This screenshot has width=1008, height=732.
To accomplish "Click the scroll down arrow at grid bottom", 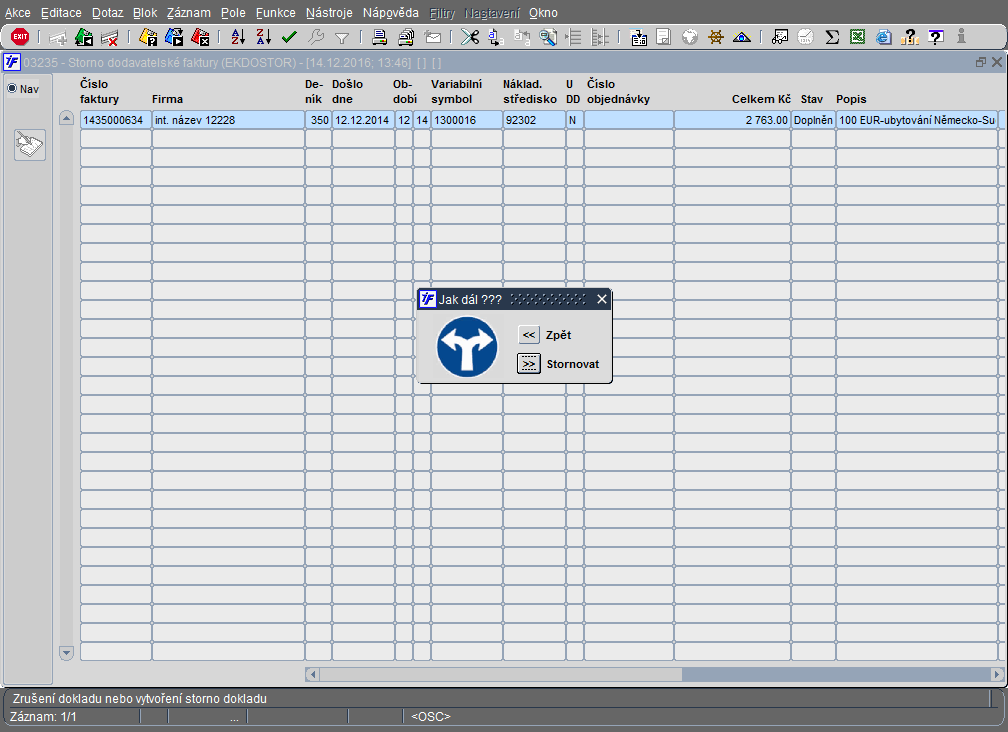I will (x=67, y=652).
